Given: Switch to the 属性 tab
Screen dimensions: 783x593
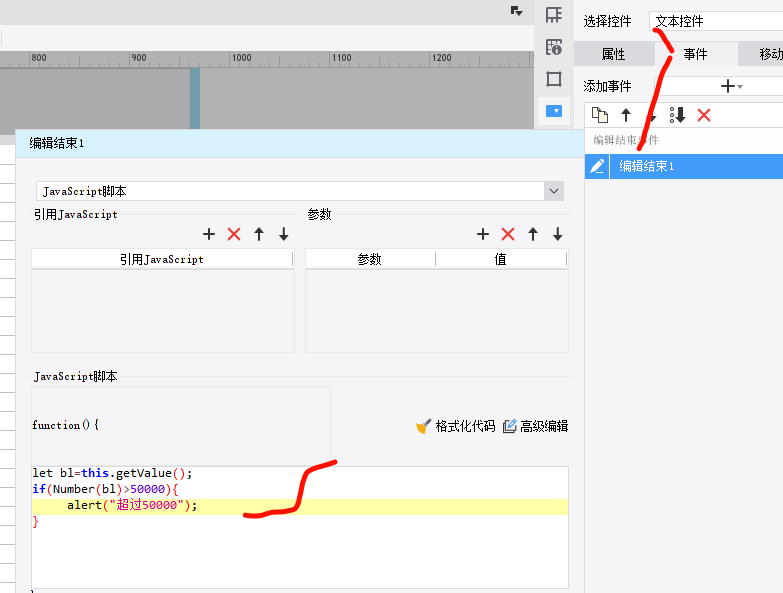Looking at the screenshot, I should (x=613, y=54).
